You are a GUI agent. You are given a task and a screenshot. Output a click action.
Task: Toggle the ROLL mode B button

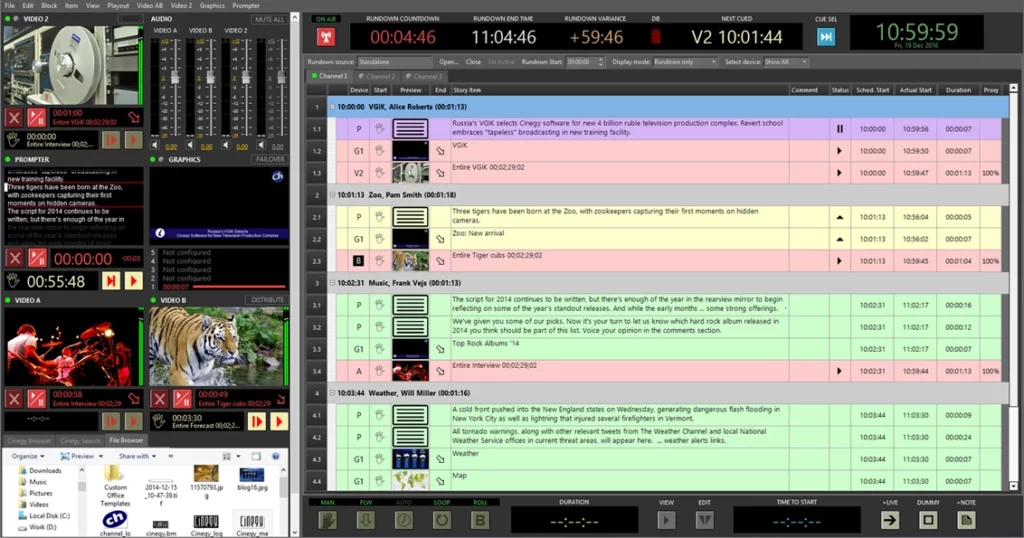[x=480, y=520]
